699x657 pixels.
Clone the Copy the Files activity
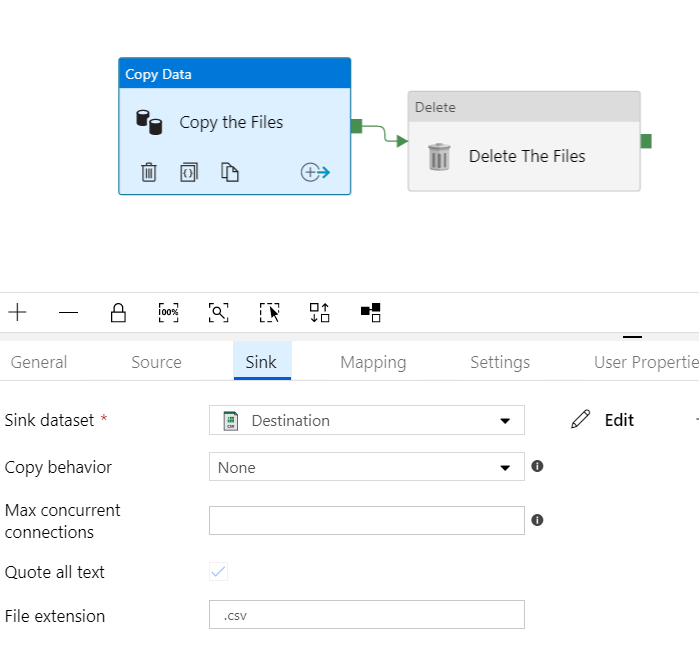(x=230, y=172)
